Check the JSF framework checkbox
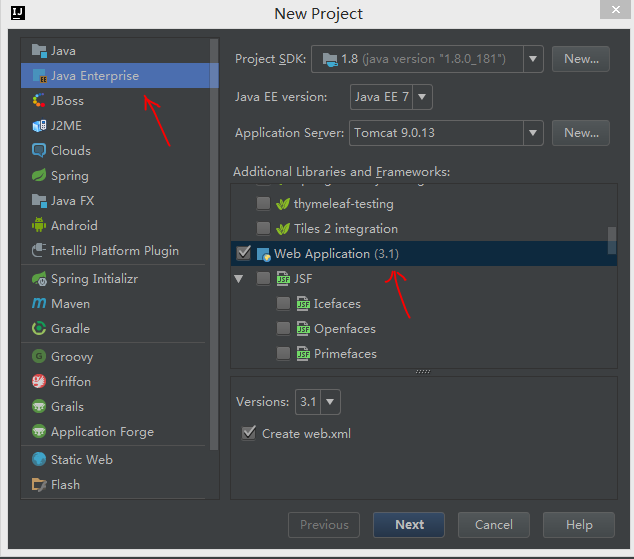634x559 pixels. click(263, 278)
